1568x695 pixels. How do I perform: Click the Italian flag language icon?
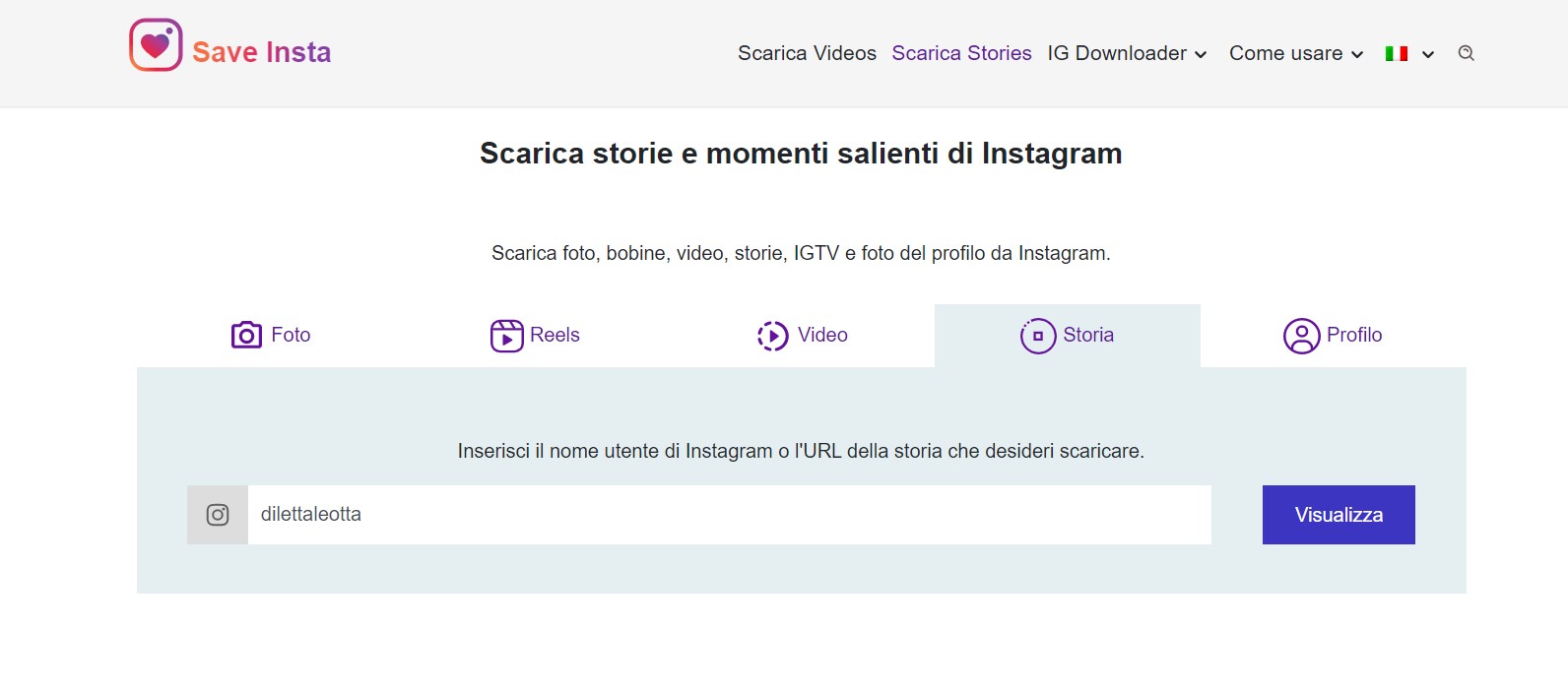click(x=1397, y=53)
